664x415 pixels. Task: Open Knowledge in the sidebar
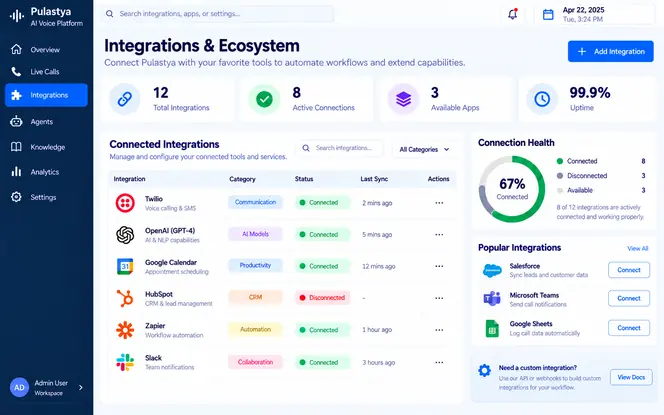[46, 147]
